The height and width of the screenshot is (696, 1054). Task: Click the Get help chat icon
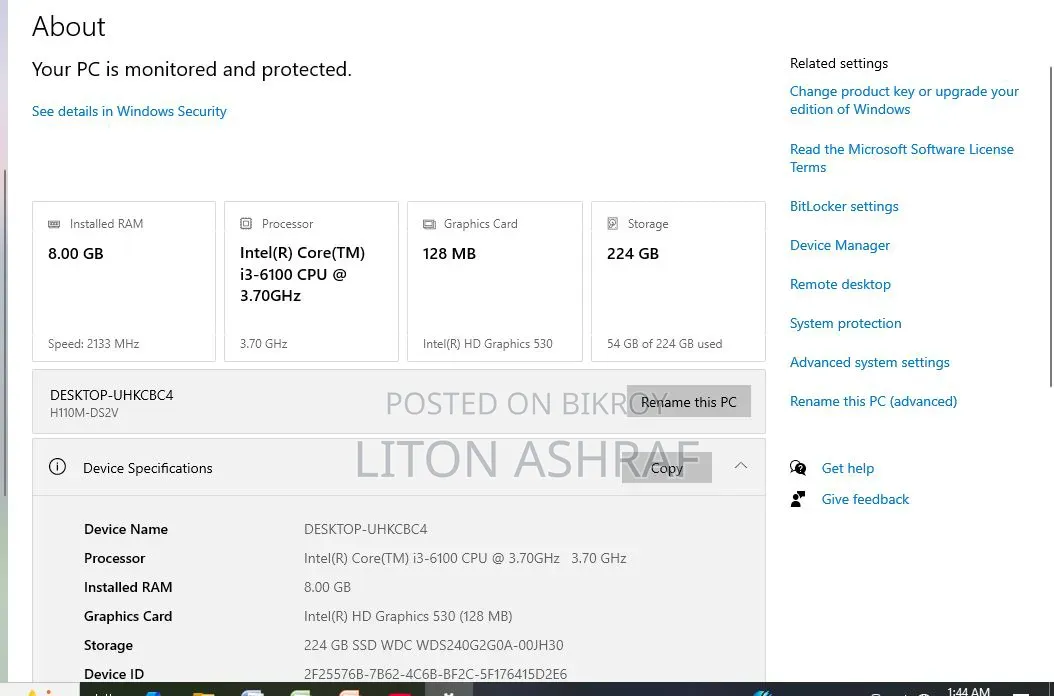tap(798, 467)
